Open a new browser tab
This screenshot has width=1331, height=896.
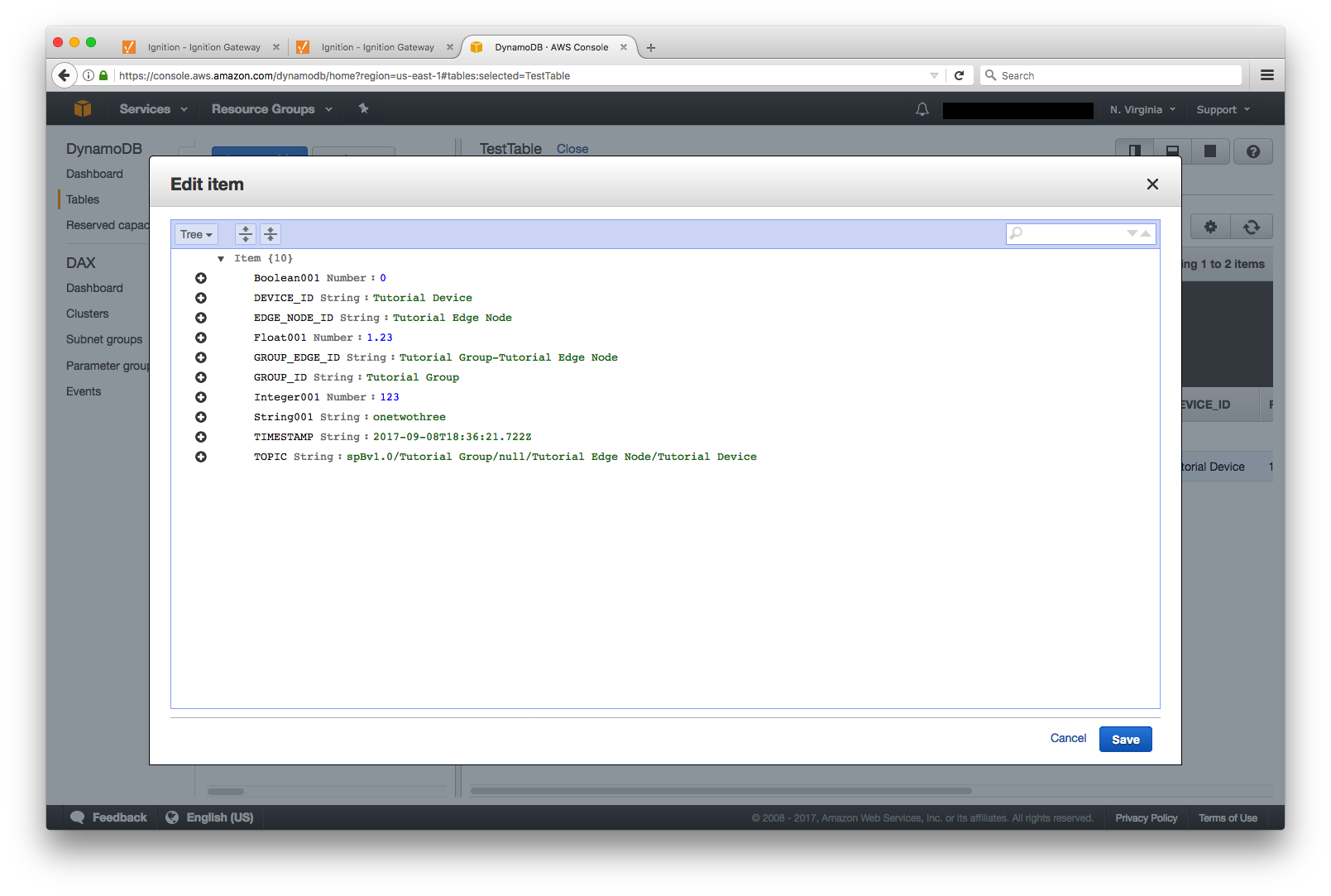[651, 48]
